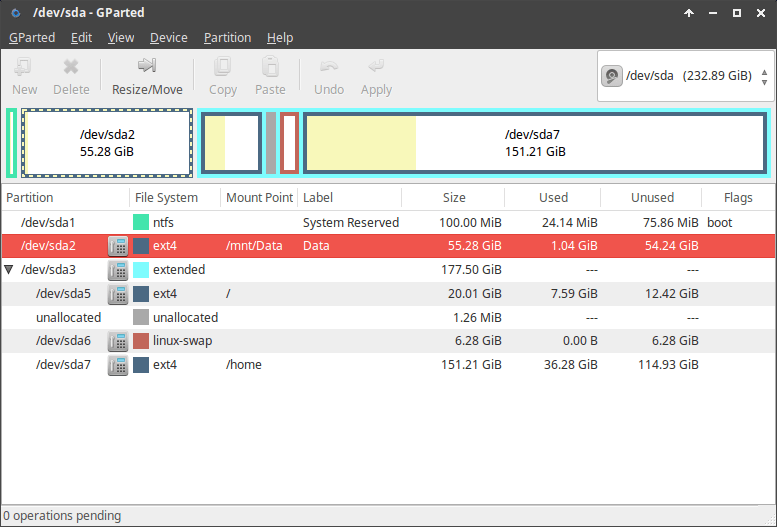Click the Paste toolbar icon

tap(270, 66)
